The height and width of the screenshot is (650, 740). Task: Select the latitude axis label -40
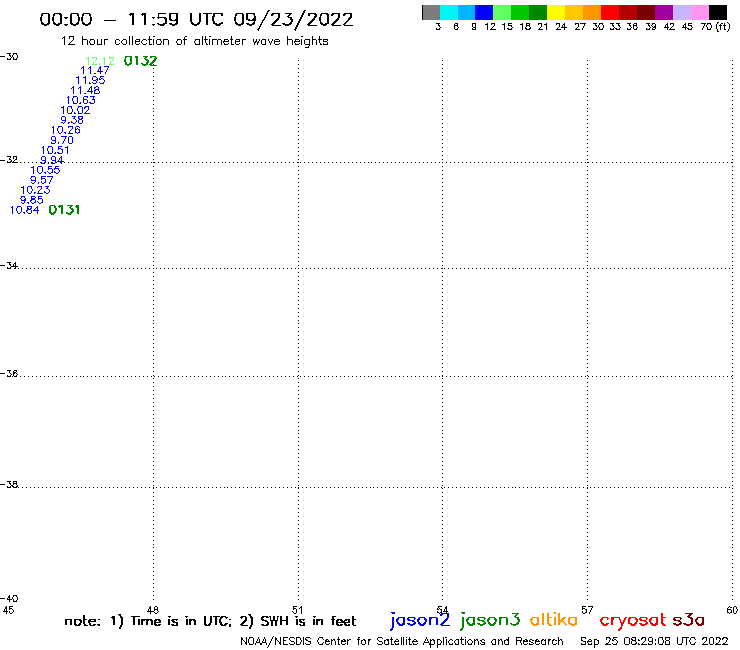pyautogui.click(x=9, y=599)
